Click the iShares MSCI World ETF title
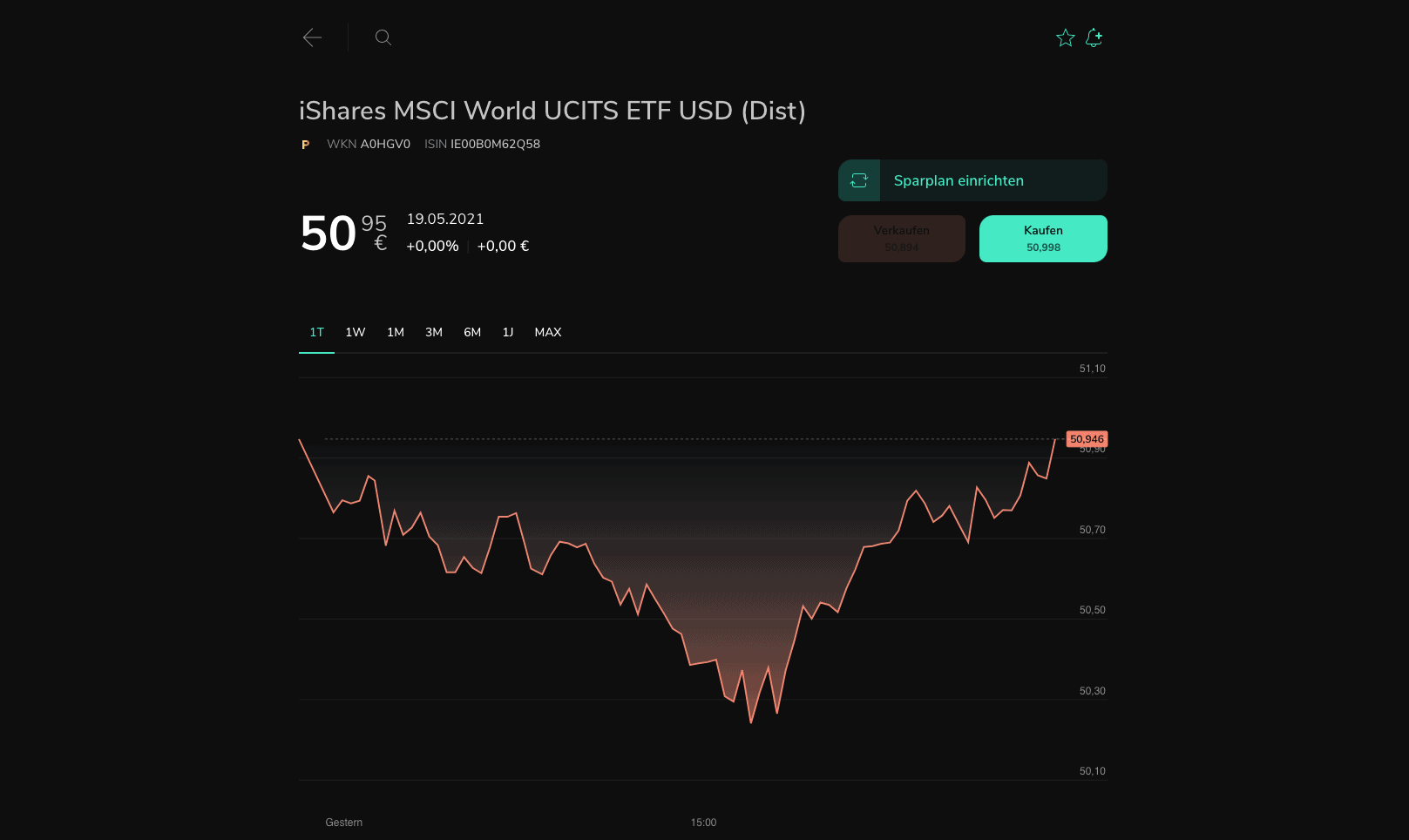Viewport: 1409px width, 840px height. (552, 111)
